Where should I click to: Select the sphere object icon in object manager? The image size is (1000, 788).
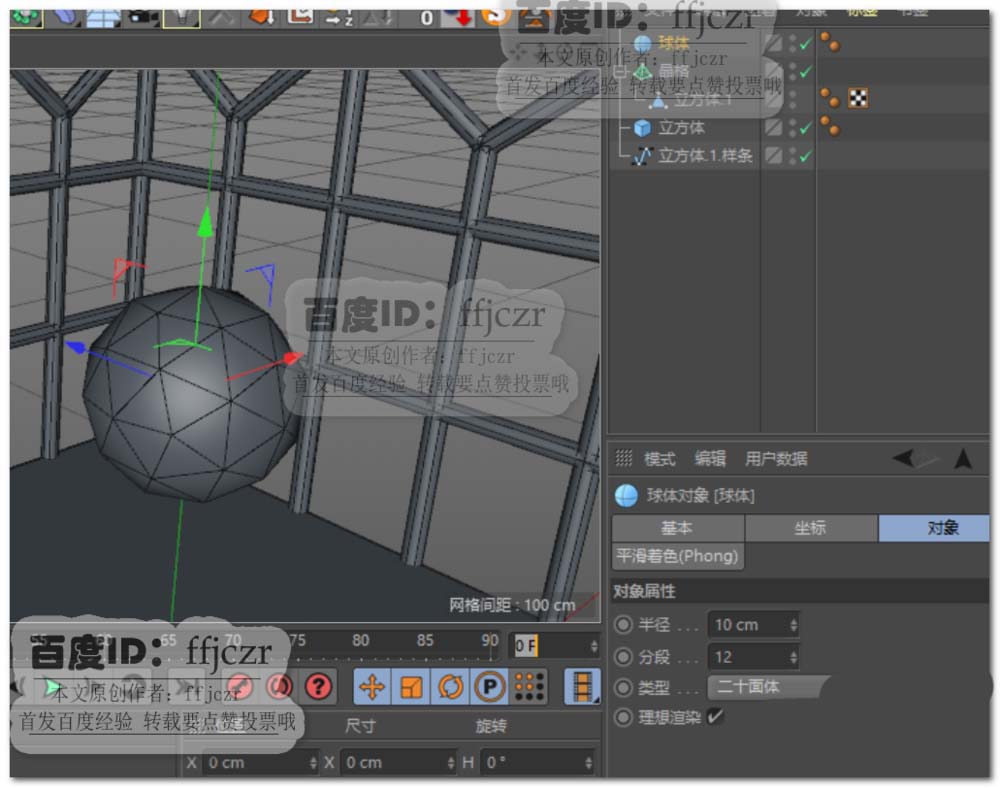coord(643,43)
